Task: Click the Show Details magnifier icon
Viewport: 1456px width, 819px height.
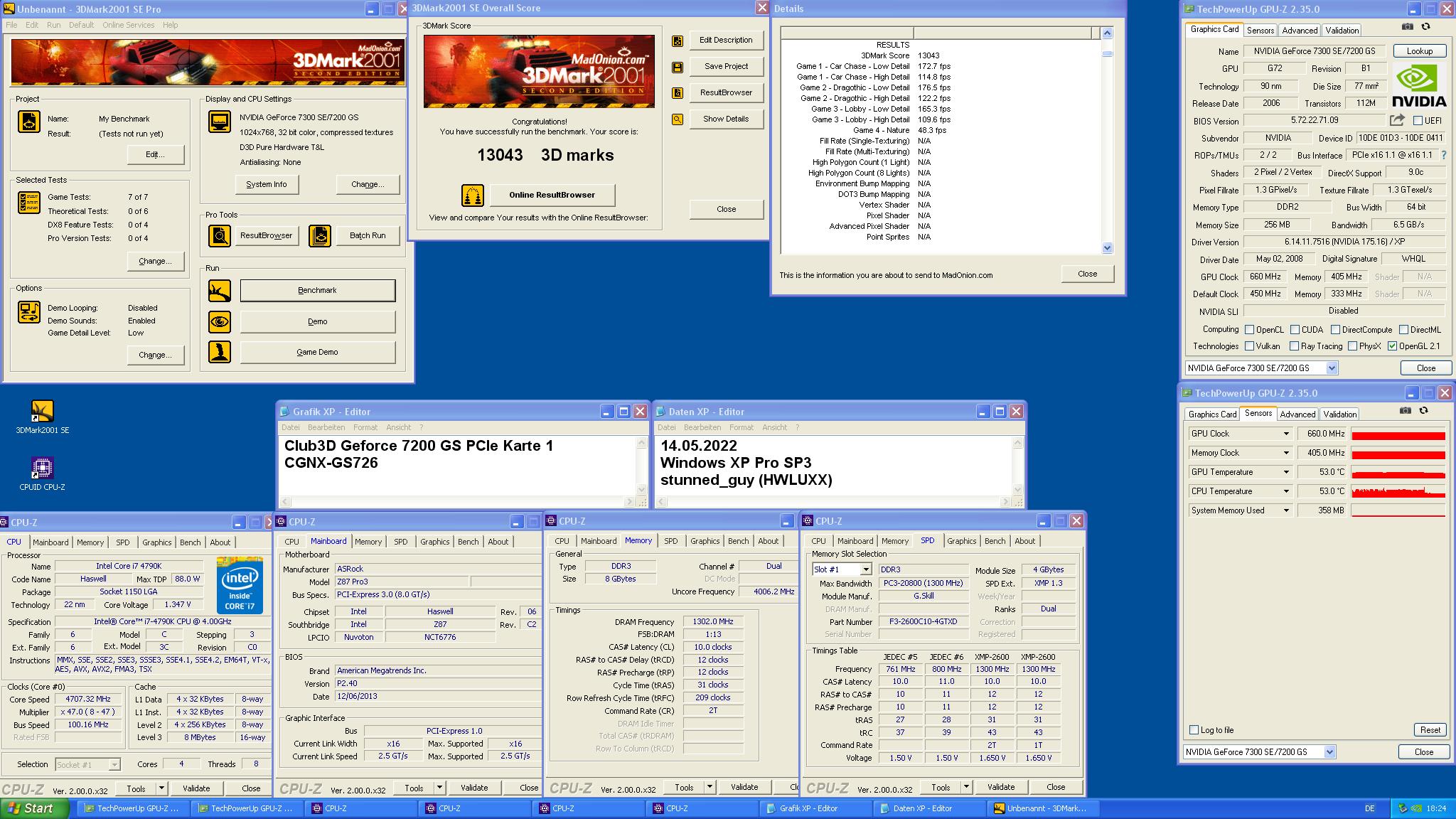Action: point(678,119)
